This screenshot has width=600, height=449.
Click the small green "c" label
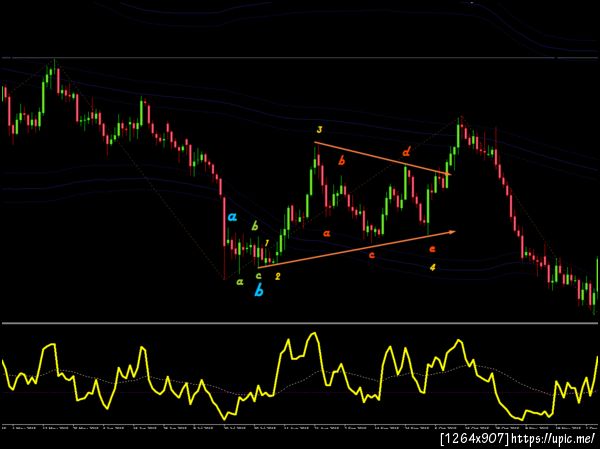[258, 275]
